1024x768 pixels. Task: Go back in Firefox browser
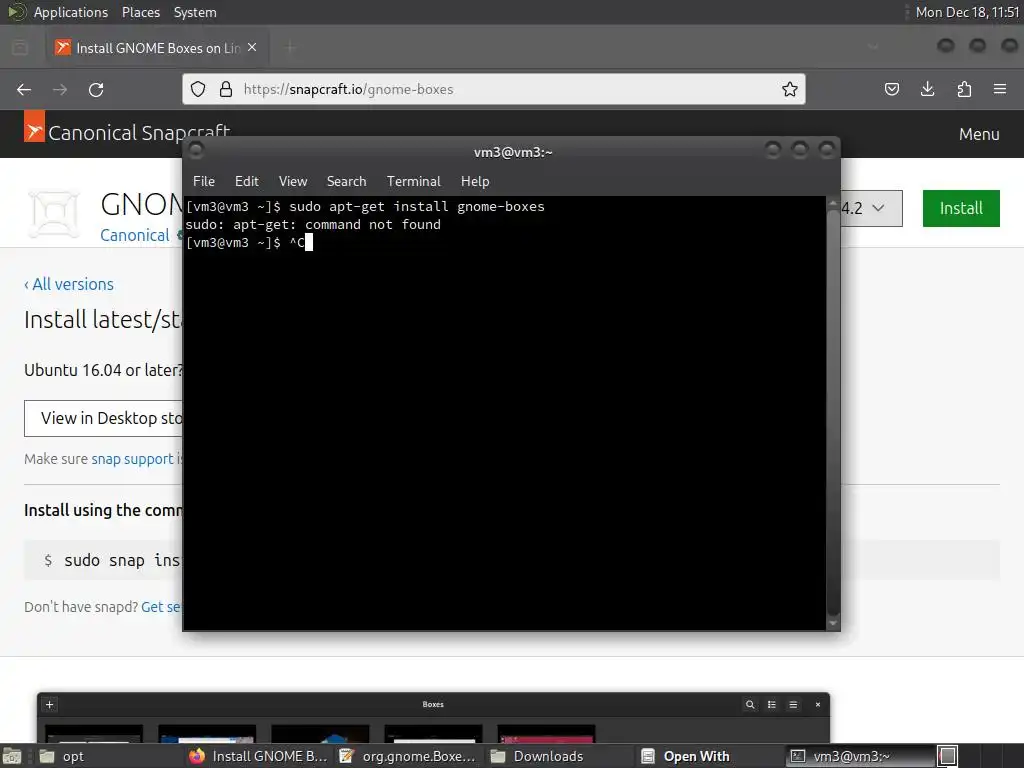coord(24,89)
